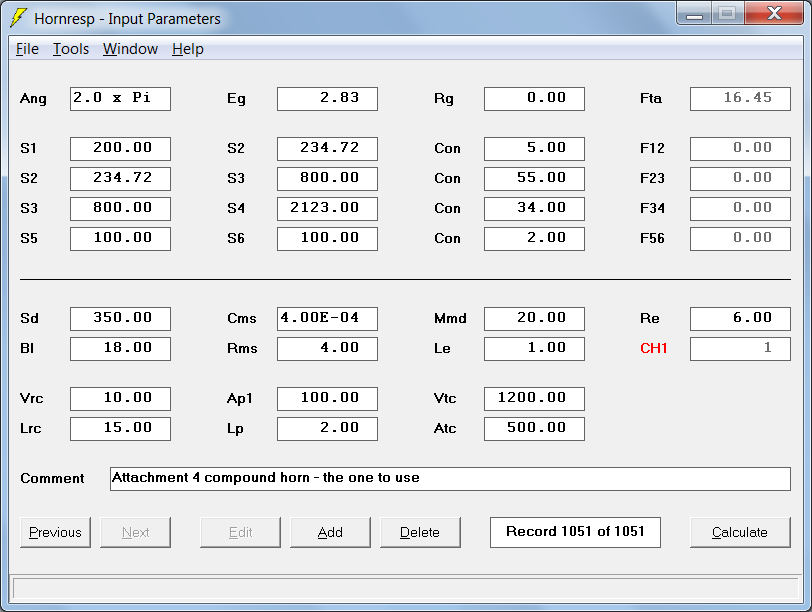This screenshot has height=612, width=812.
Task: Click the Previous record button
Action: [x=55, y=532]
